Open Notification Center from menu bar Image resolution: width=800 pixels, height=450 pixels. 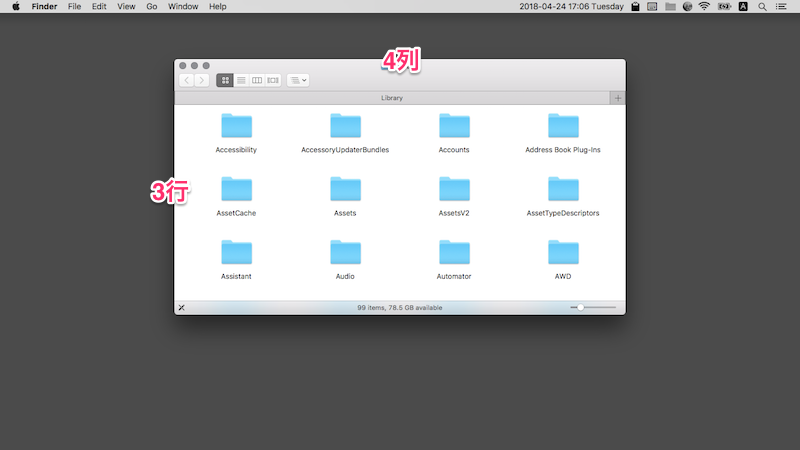[781, 7]
